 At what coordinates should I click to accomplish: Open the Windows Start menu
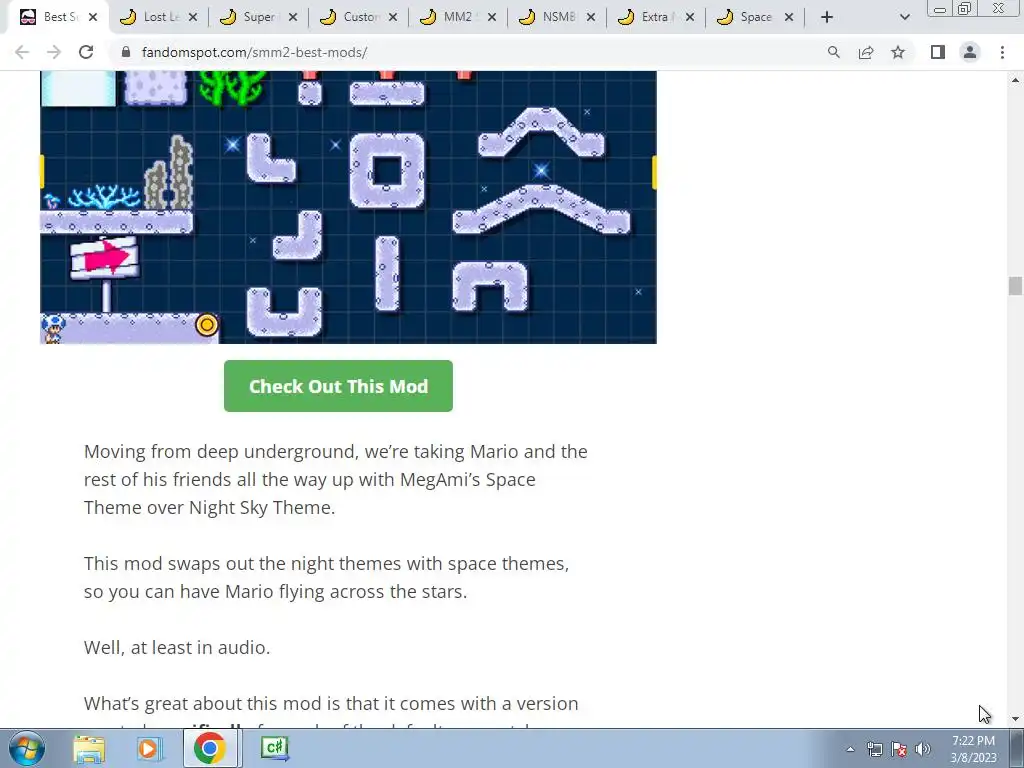point(27,748)
